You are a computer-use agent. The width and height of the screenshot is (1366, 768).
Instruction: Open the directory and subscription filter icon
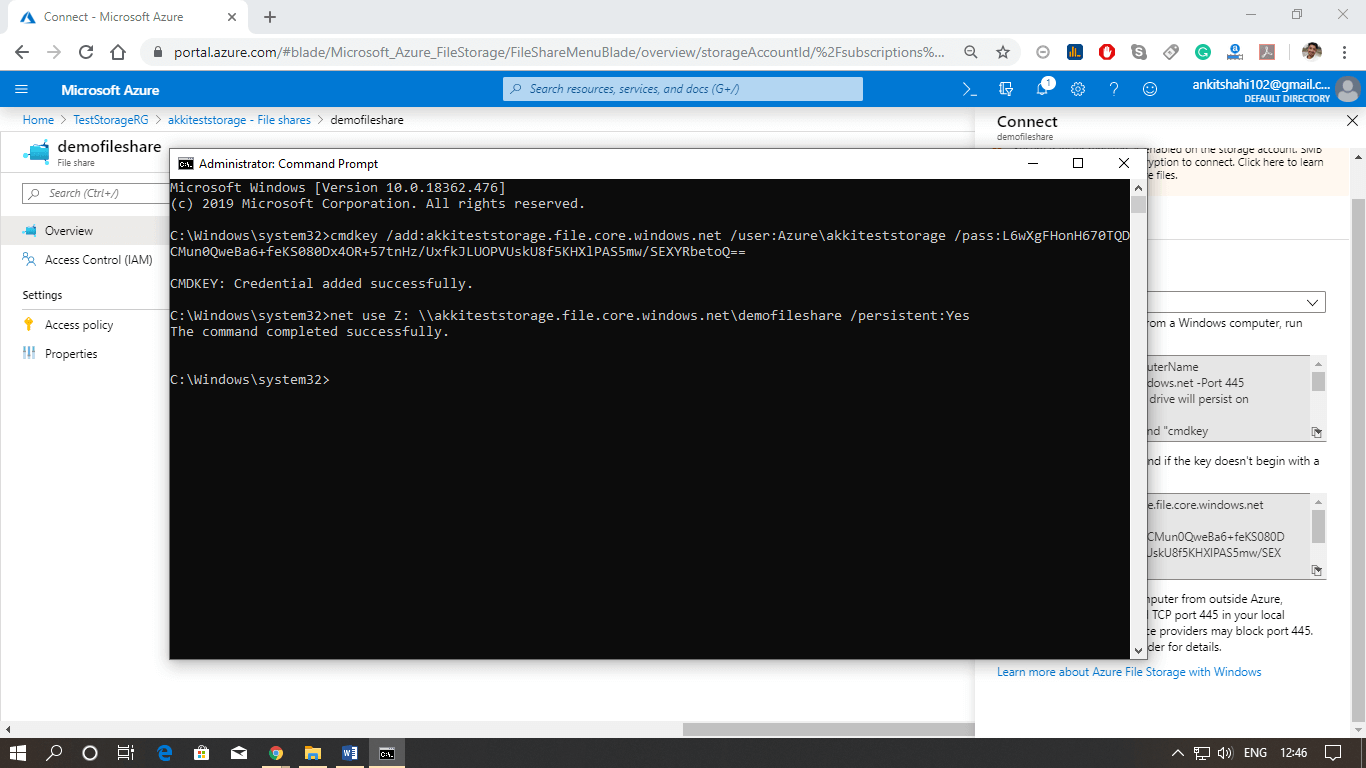1006,89
